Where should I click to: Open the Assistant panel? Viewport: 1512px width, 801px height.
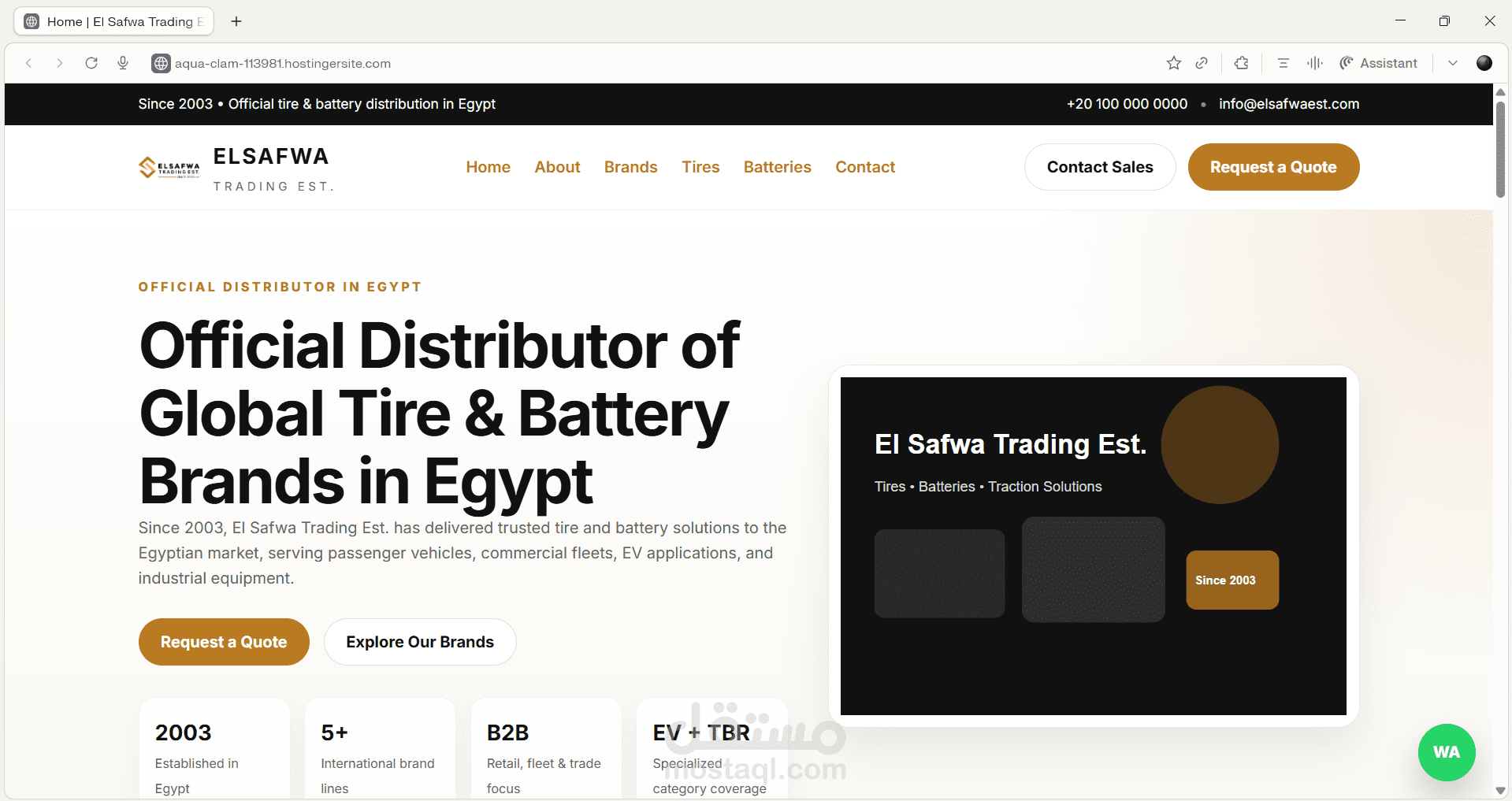pos(1379,63)
